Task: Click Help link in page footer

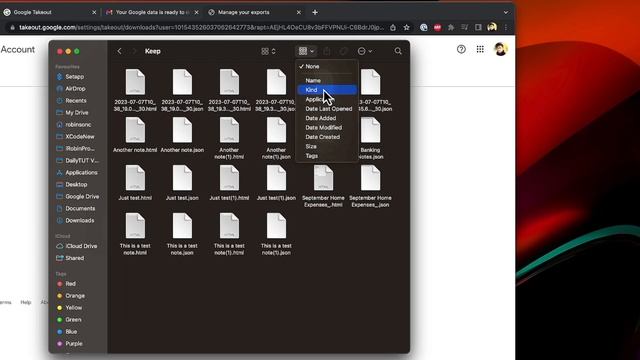Action: [26, 302]
